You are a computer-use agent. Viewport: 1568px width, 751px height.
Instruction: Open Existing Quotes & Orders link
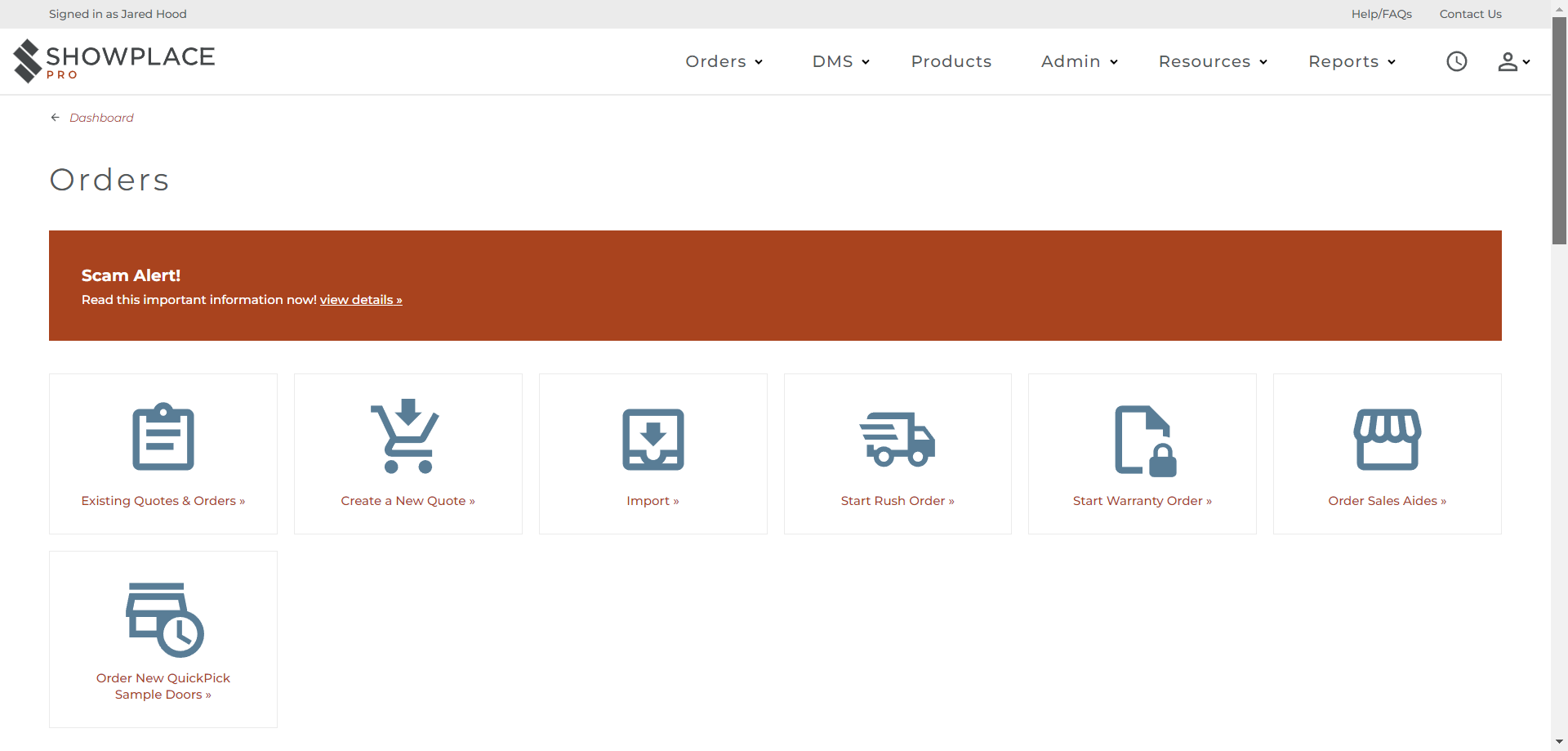click(x=163, y=501)
